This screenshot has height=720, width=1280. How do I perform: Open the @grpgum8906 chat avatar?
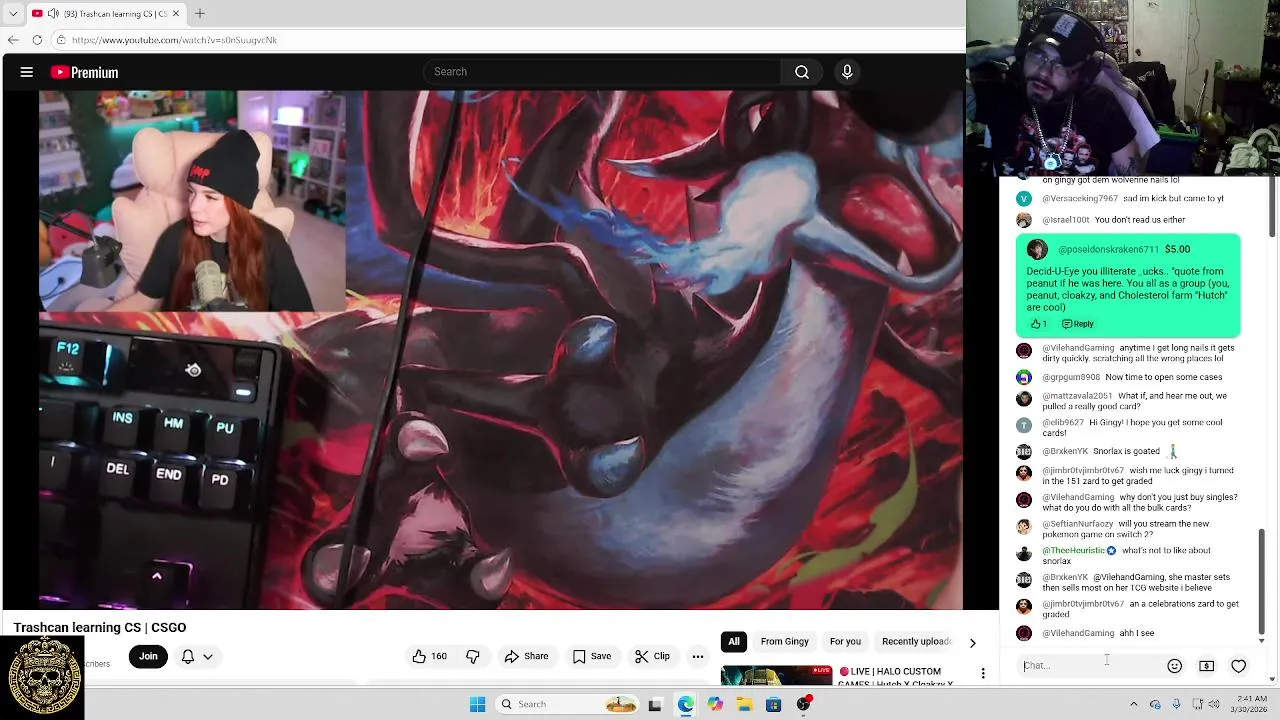(1024, 377)
